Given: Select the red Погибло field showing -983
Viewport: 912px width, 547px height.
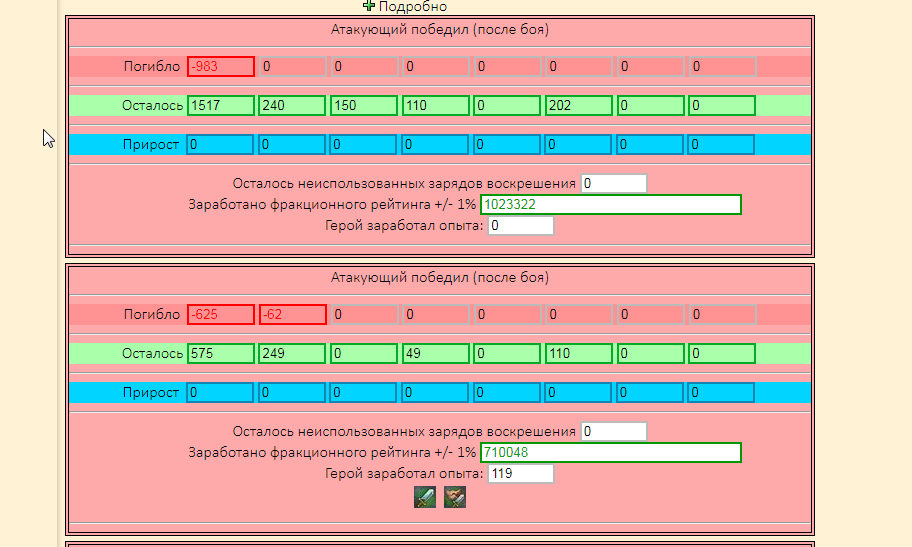Looking at the screenshot, I should coord(221,66).
